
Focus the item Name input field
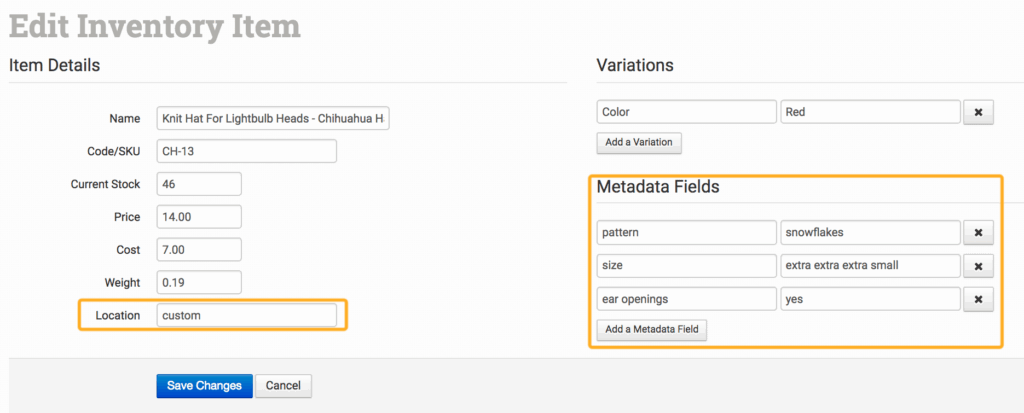[x=273, y=119]
